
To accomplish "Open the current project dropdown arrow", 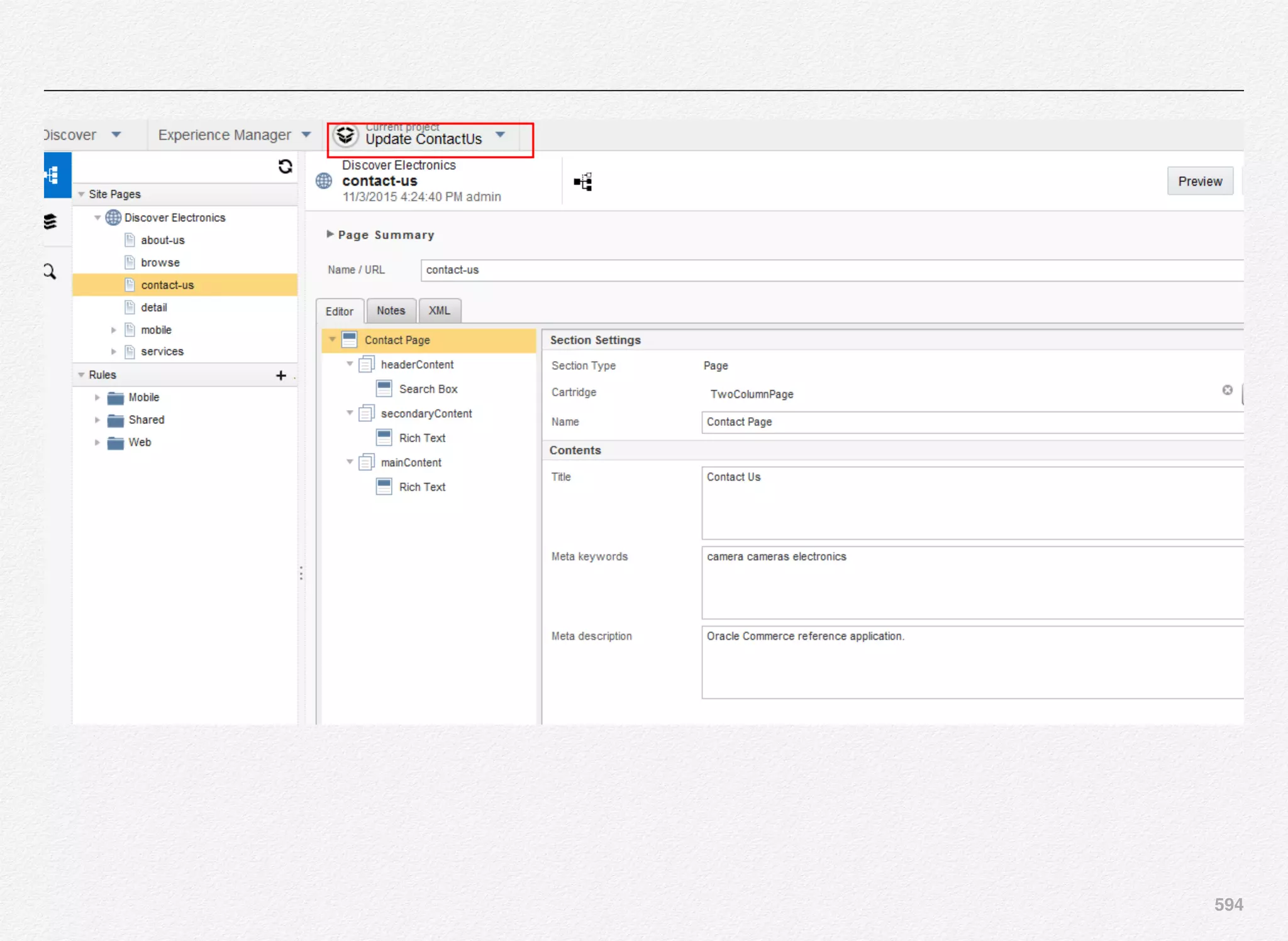I will [501, 135].
